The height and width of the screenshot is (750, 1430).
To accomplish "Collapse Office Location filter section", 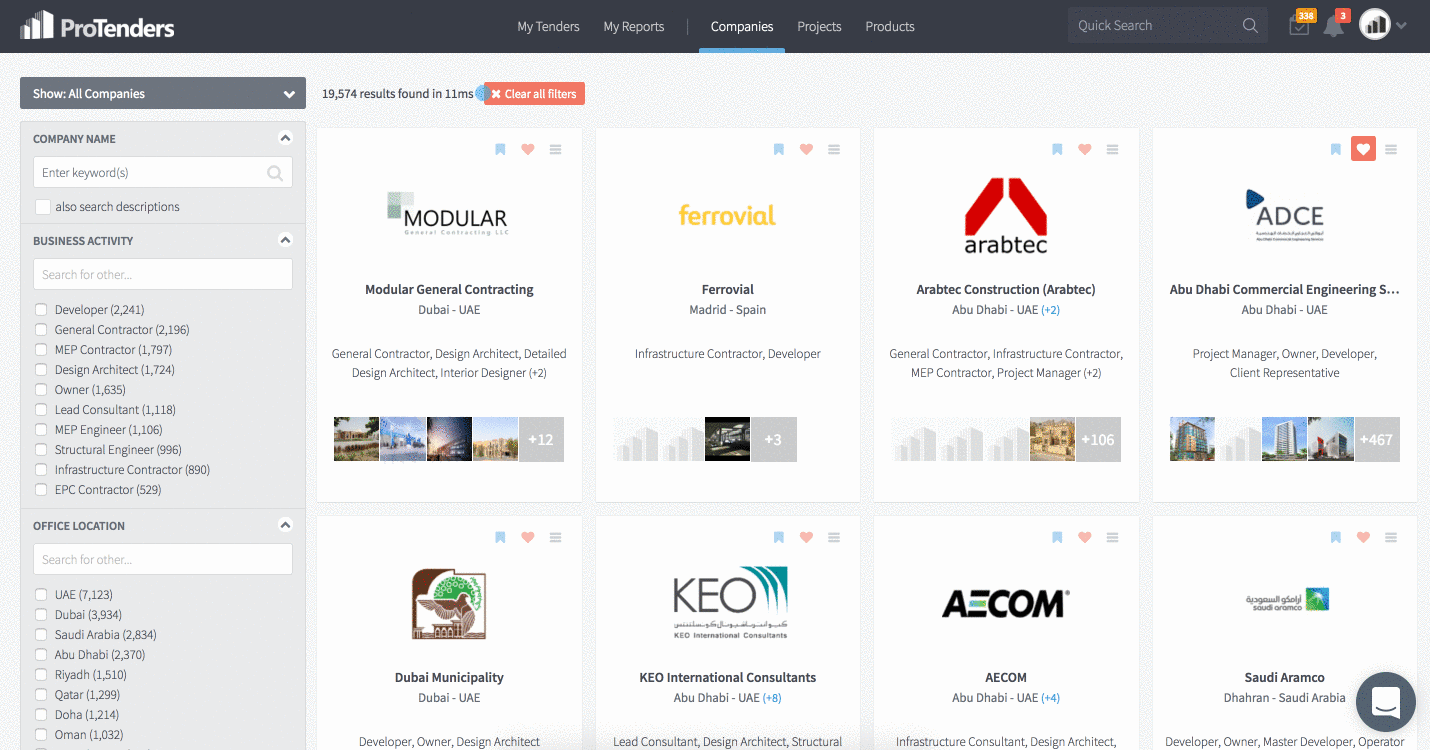I will [285, 526].
